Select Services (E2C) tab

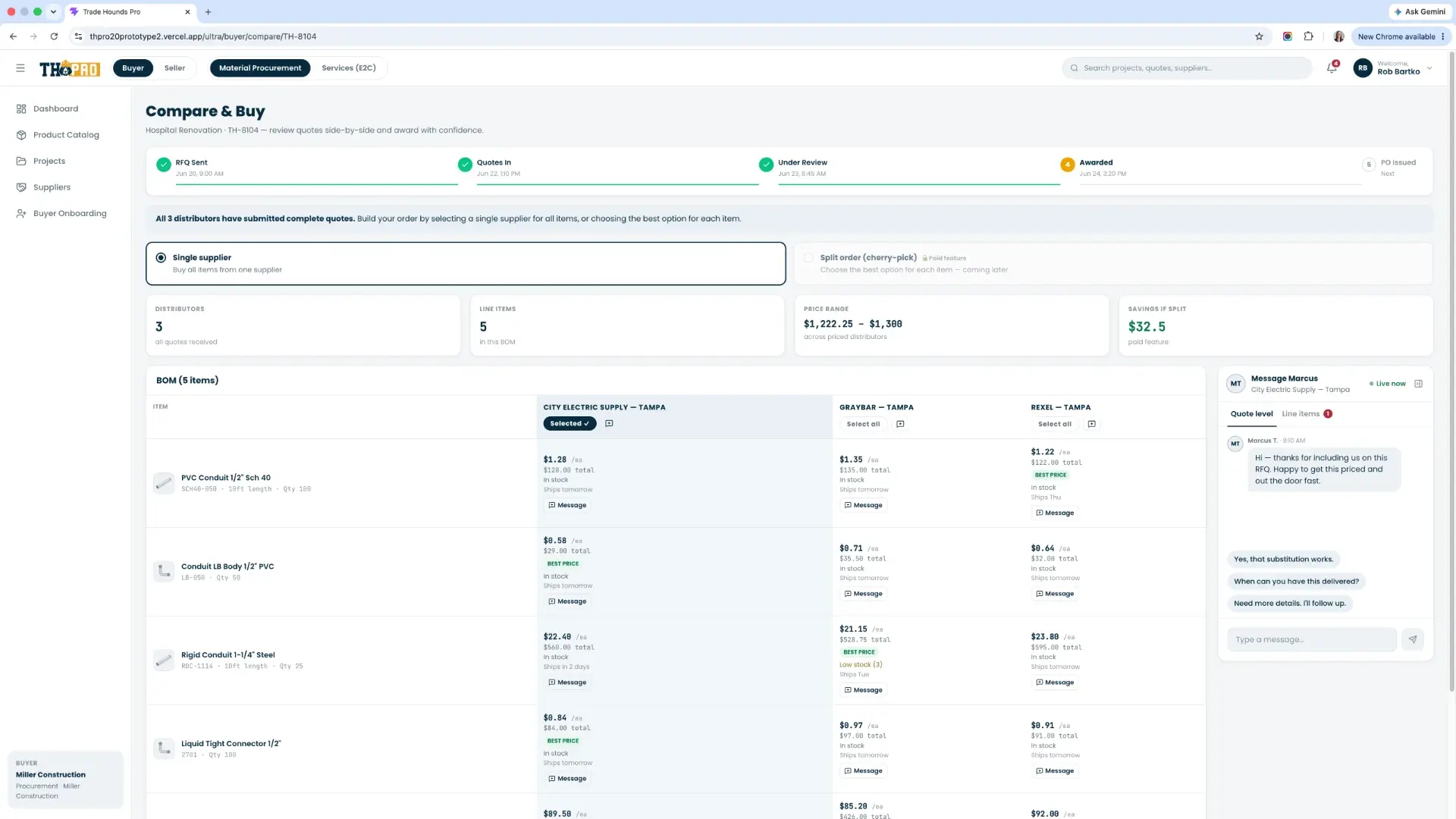(x=349, y=68)
